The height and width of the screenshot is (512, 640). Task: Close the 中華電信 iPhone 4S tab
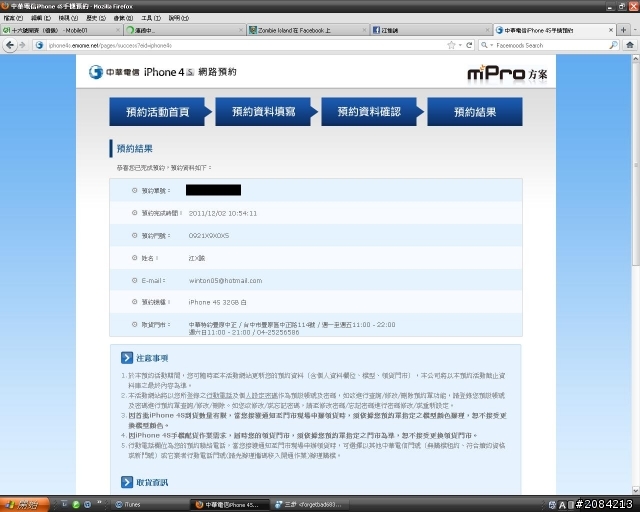pyautogui.click(x=611, y=30)
